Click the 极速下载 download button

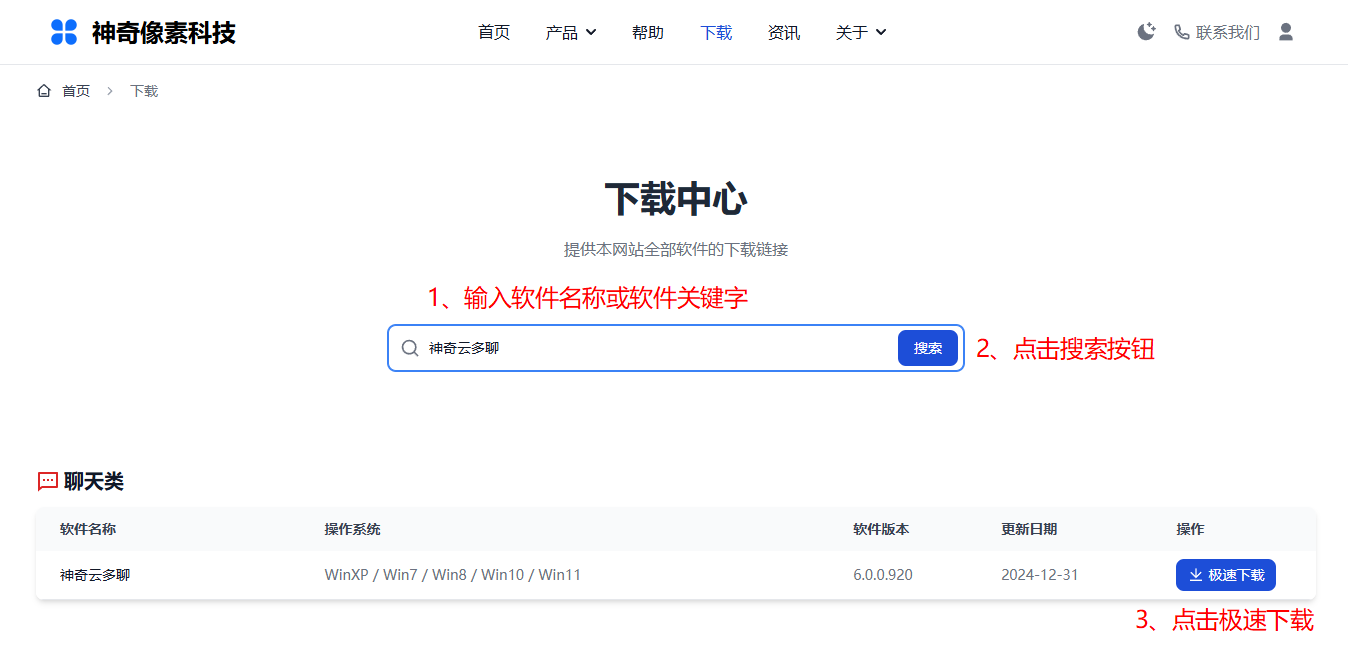[x=1225, y=574]
